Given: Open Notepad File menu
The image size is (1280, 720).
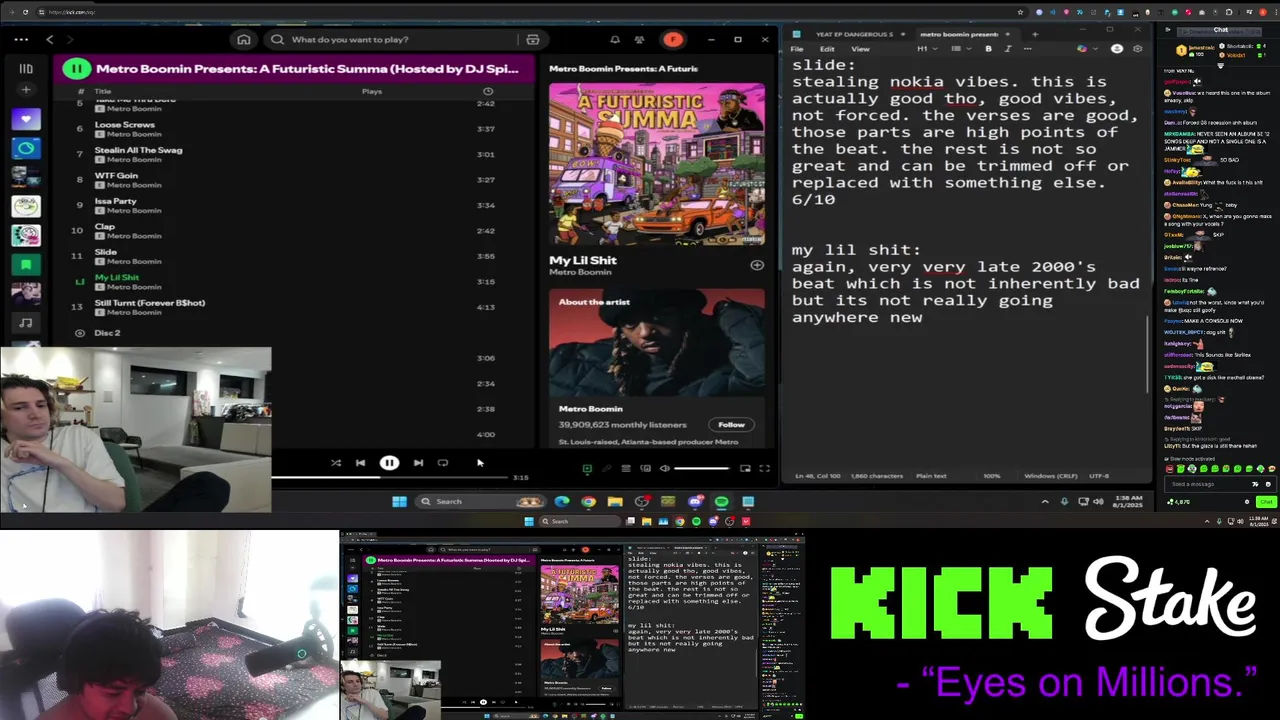Looking at the screenshot, I should click(797, 49).
